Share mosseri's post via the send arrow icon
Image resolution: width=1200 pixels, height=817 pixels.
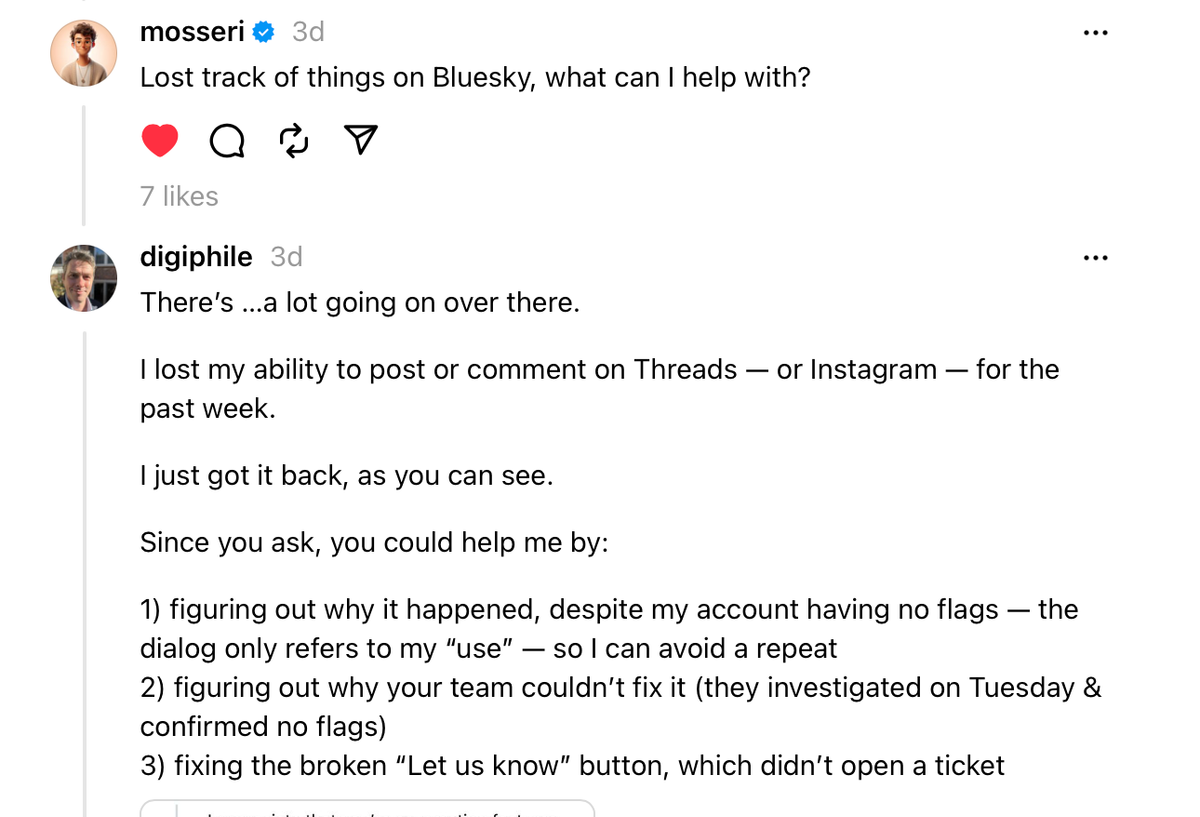359,140
